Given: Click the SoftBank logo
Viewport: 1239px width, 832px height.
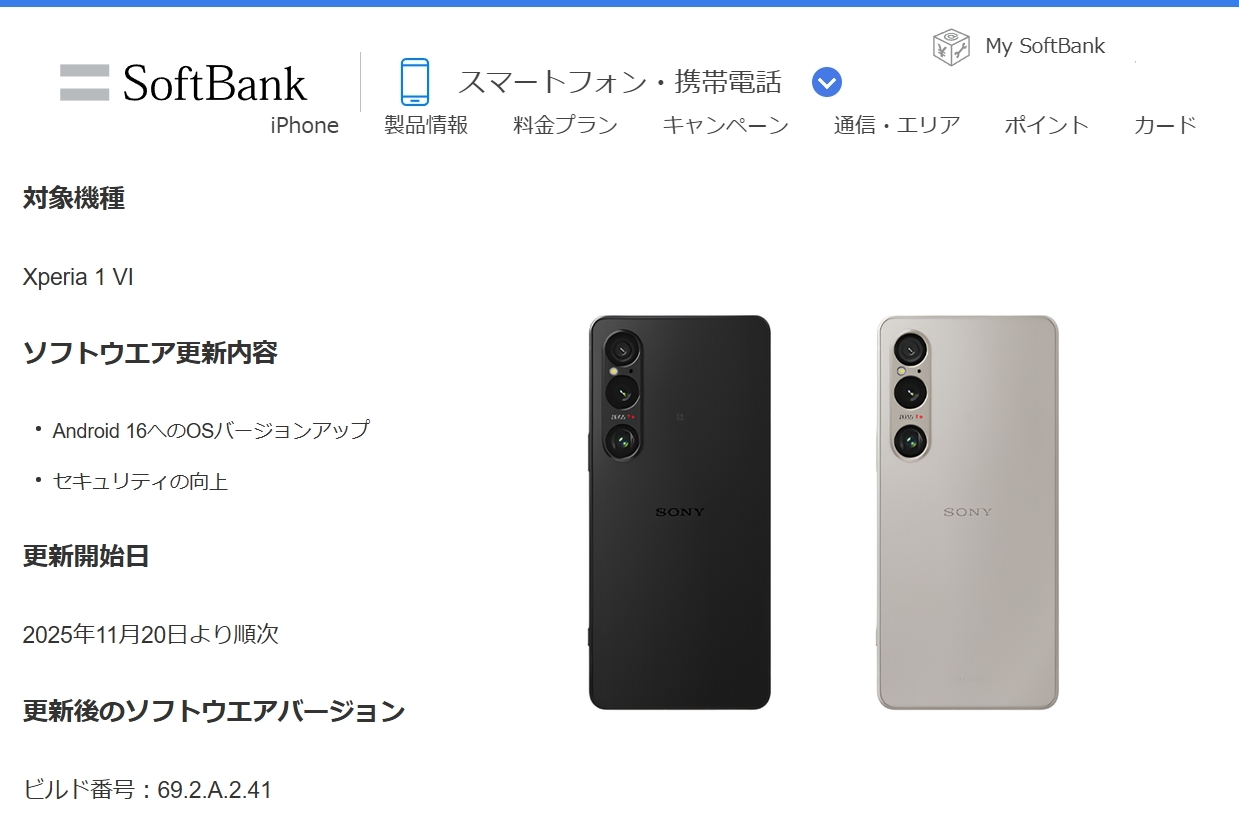Looking at the screenshot, I should click(183, 83).
